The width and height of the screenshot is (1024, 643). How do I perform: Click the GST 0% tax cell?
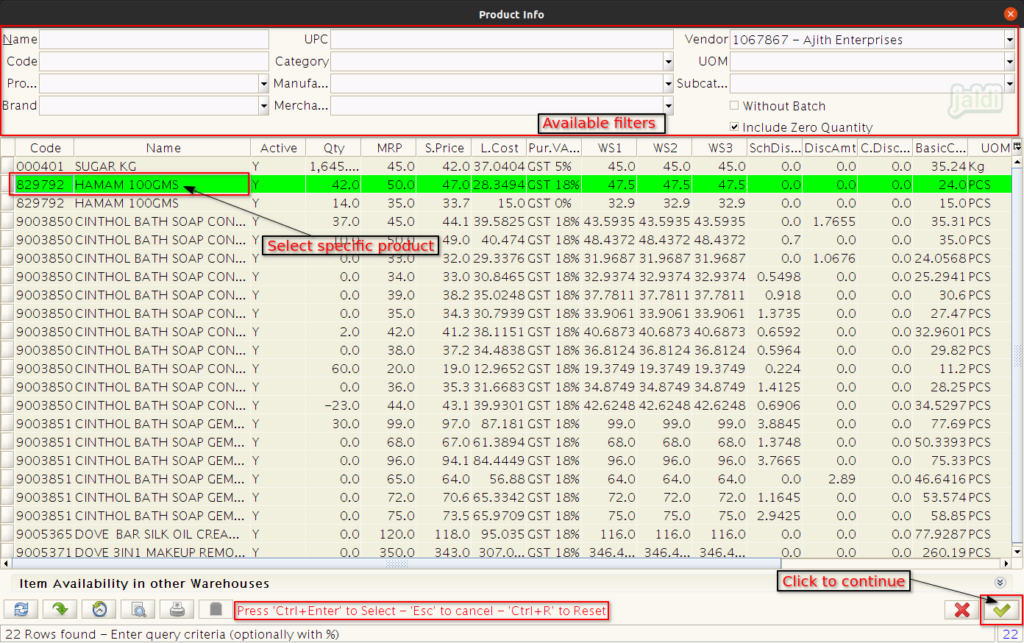tap(554, 203)
